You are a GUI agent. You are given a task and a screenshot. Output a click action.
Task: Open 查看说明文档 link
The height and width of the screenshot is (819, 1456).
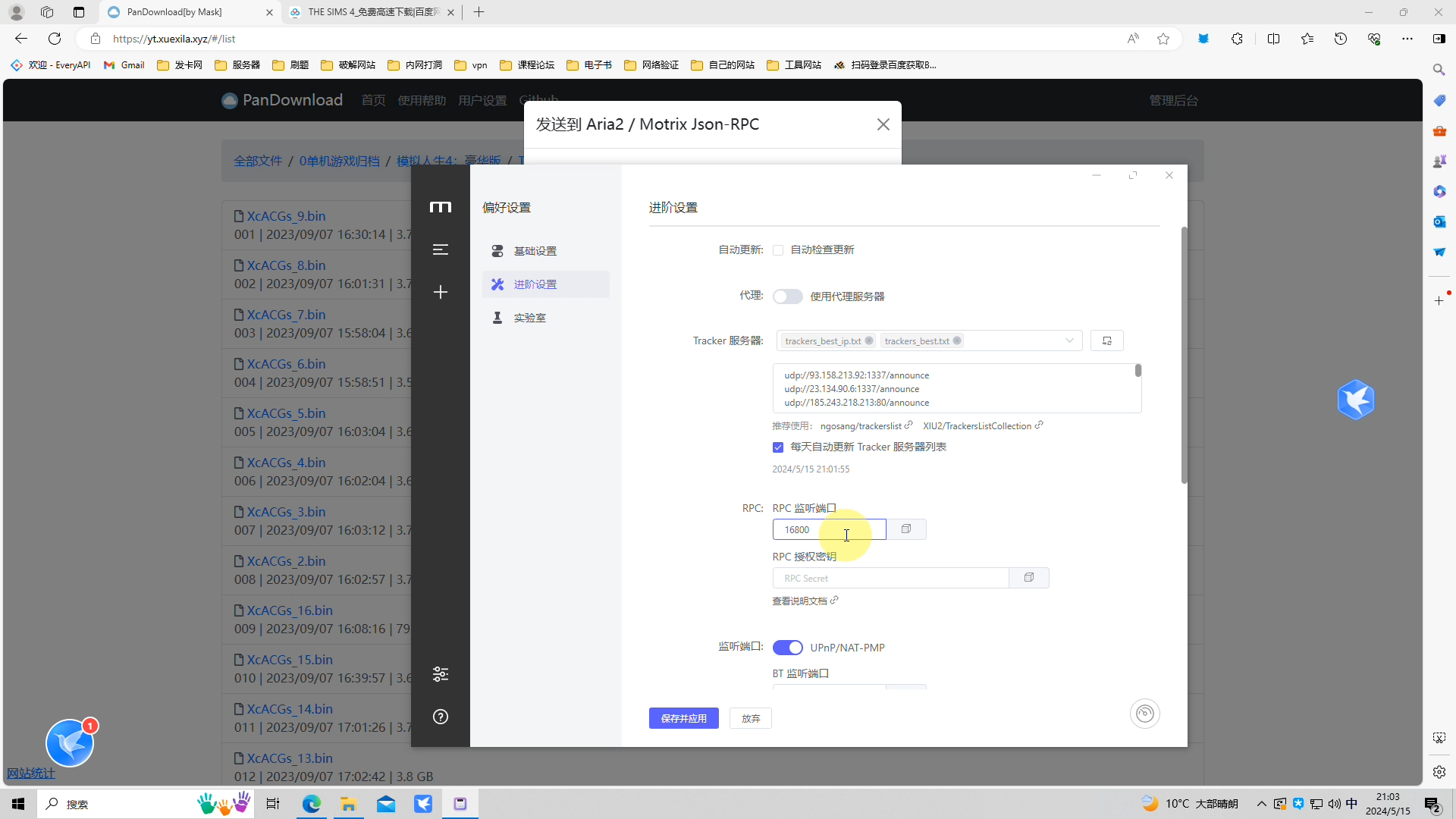(805, 601)
